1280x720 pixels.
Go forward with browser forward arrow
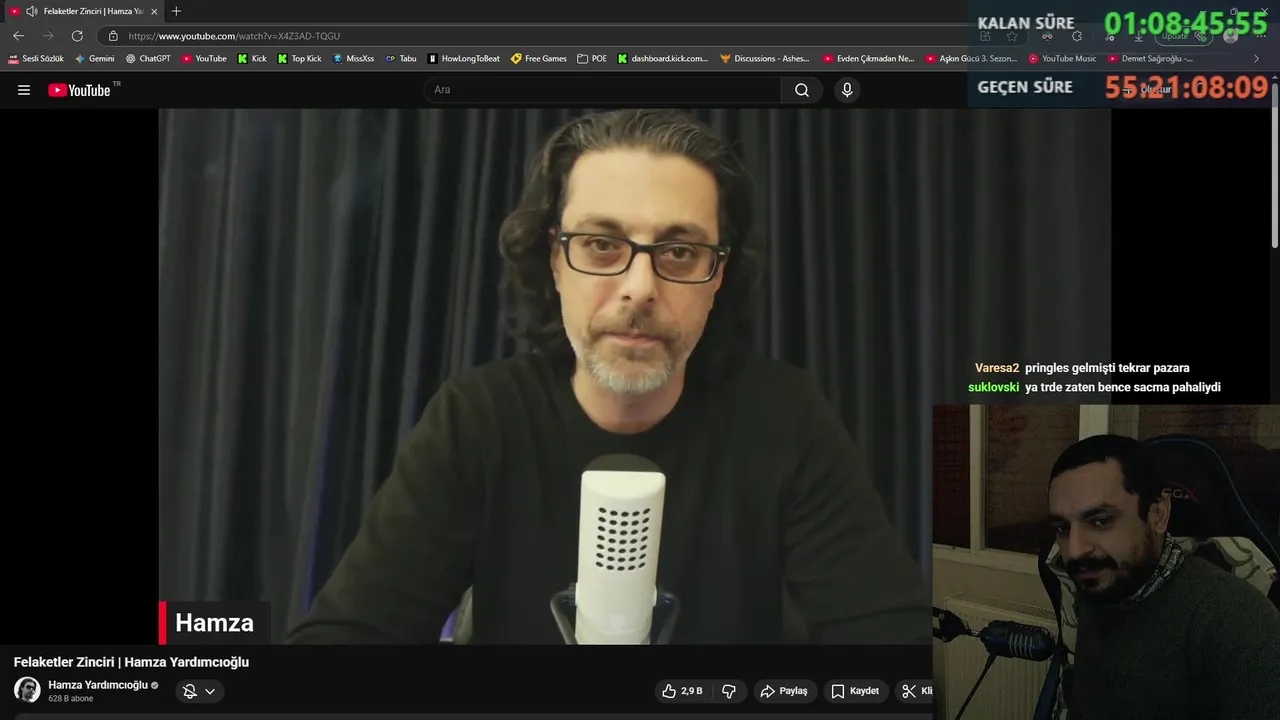(x=47, y=36)
